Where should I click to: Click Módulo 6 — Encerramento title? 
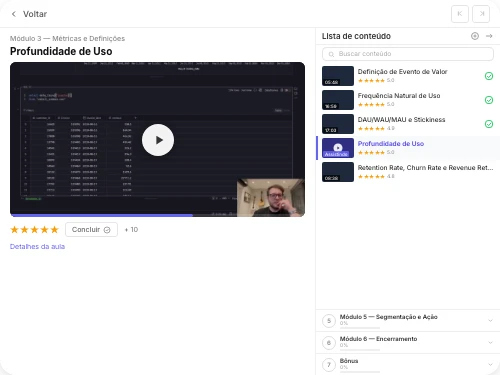(378, 339)
